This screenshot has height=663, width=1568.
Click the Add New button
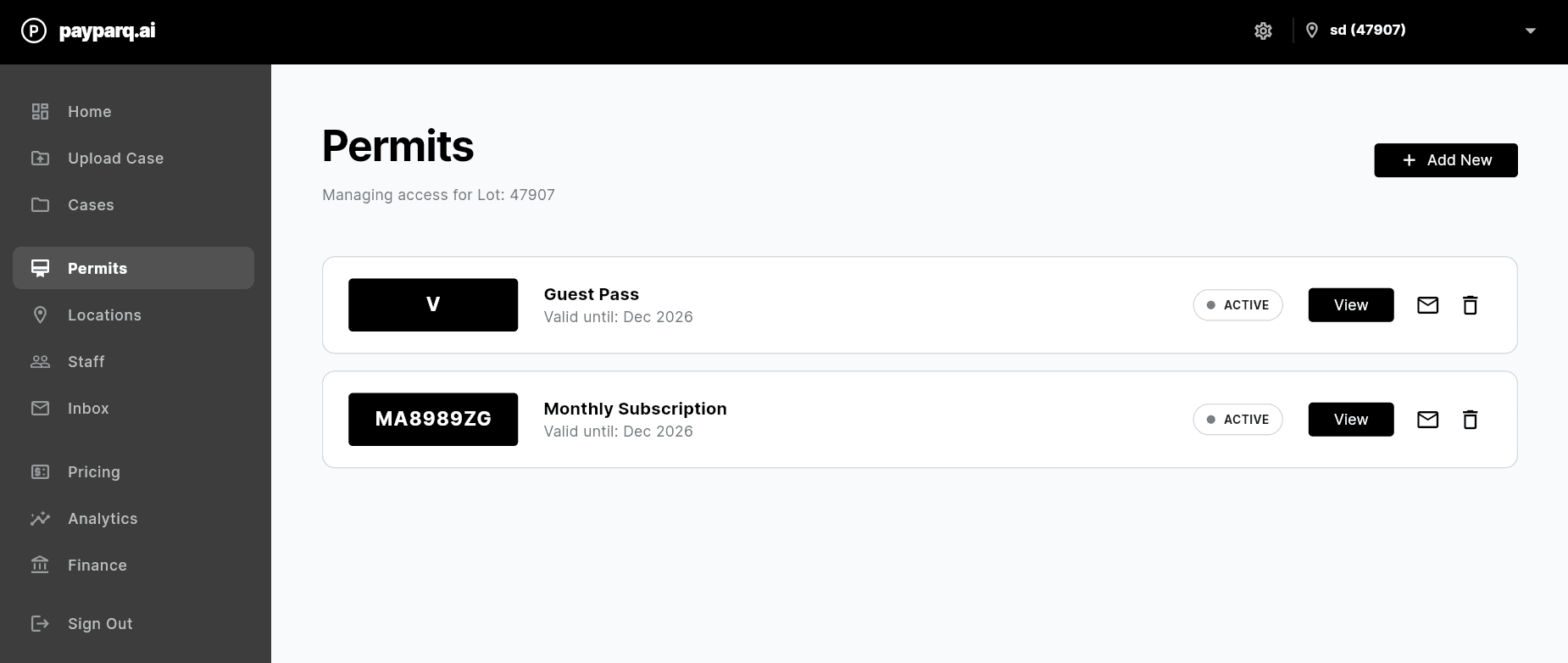1445,160
